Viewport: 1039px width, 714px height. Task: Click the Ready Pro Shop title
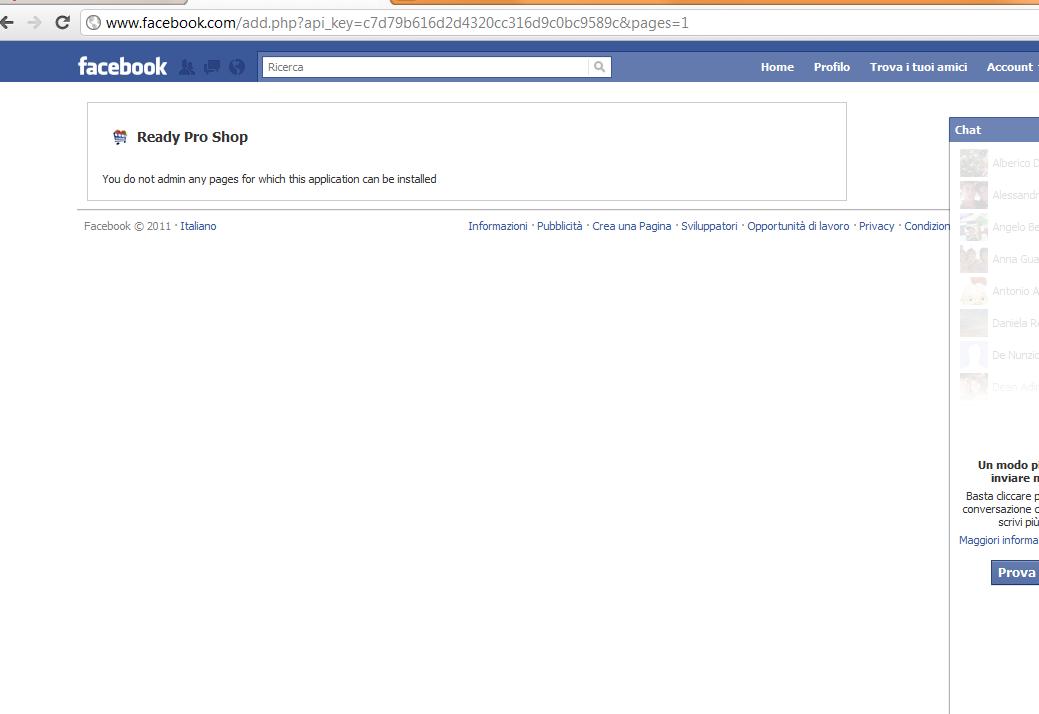click(192, 137)
